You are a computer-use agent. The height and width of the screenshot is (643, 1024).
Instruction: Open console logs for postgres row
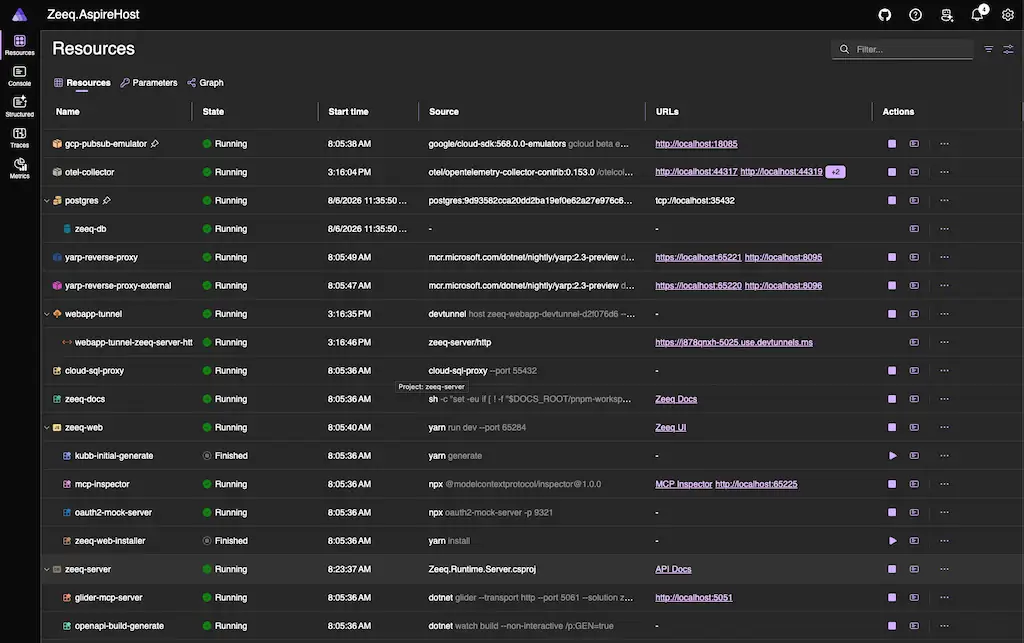pyautogui.click(x=914, y=200)
